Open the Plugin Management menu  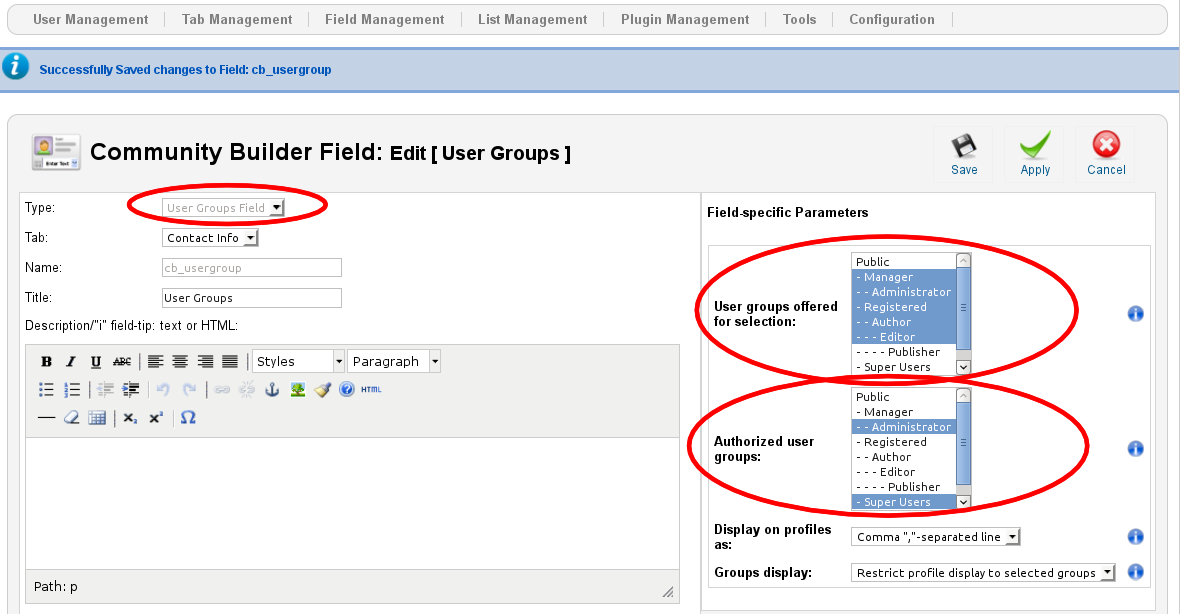pos(684,19)
